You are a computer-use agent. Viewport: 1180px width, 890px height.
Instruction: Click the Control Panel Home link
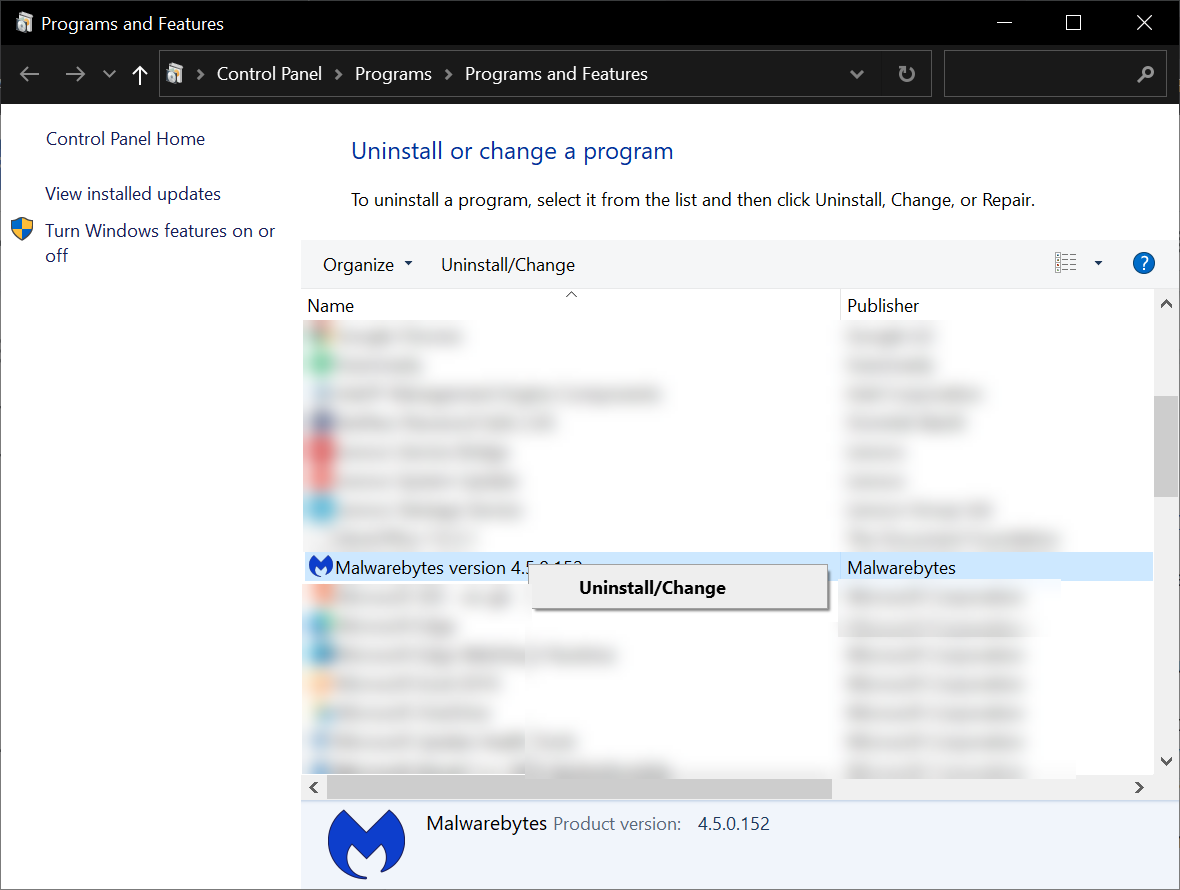124,138
